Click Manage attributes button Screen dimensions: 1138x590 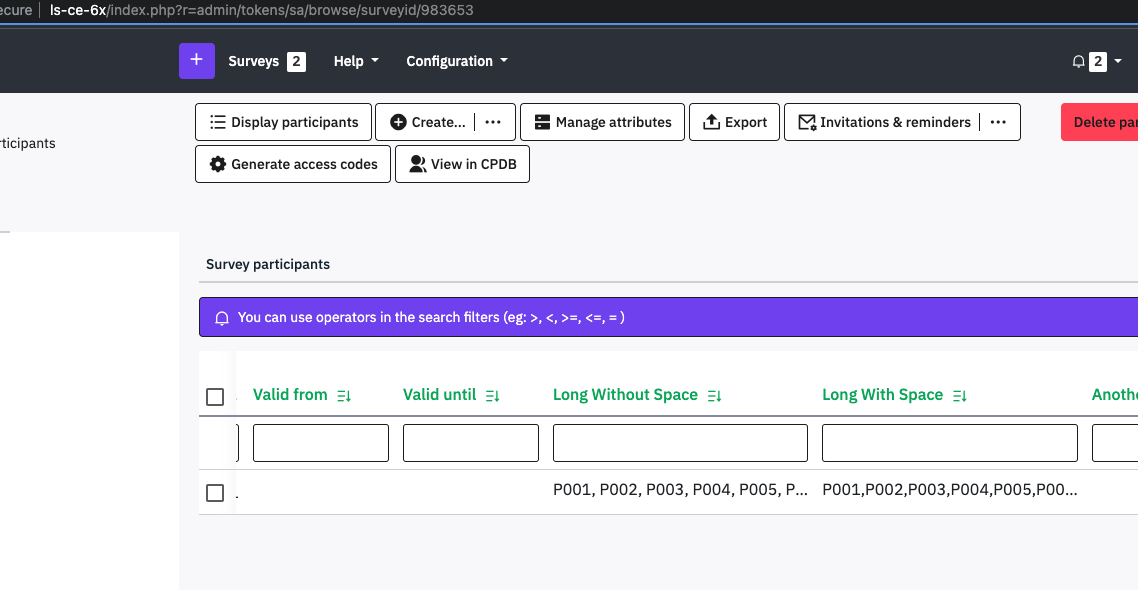(x=602, y=122)
